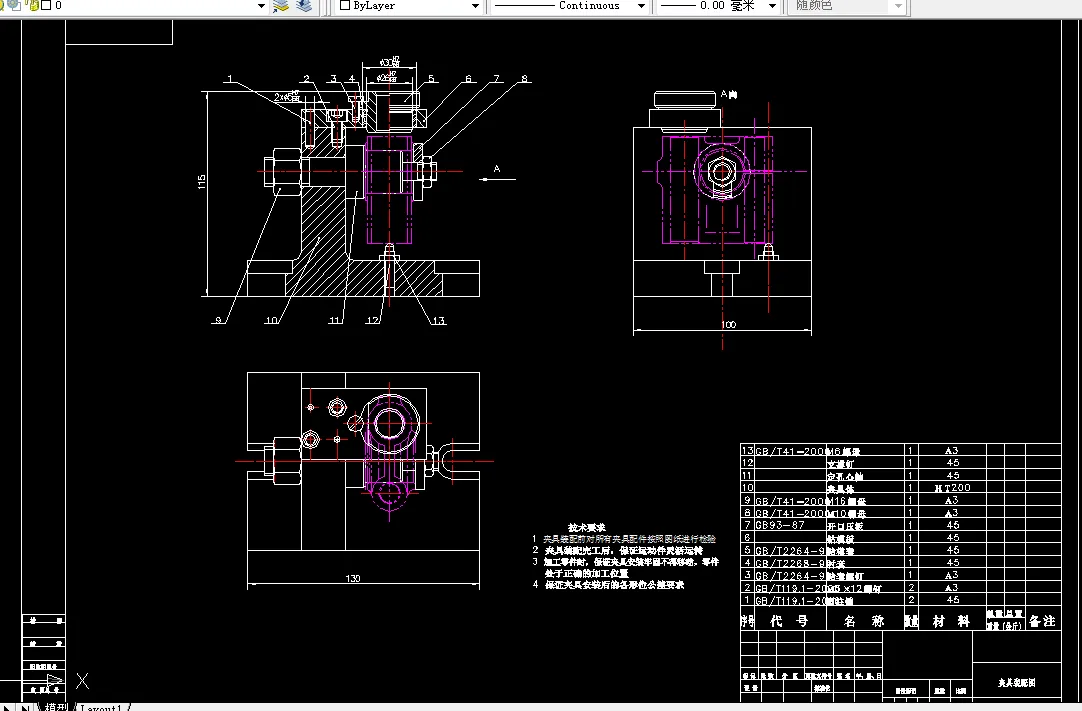Select the 100 width dimension text
Image resolution: width=1082 pixels, height=711 pixels.
pyautogui.click(x=728, y=324)
